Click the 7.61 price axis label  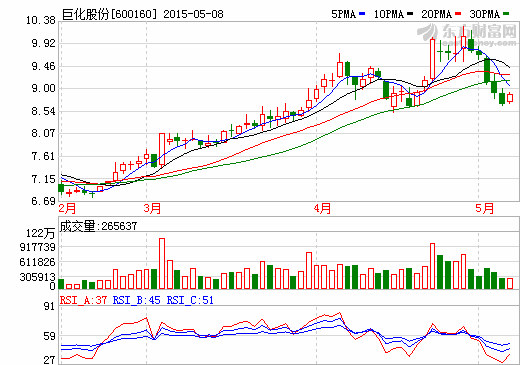click(x=44, y=156)
